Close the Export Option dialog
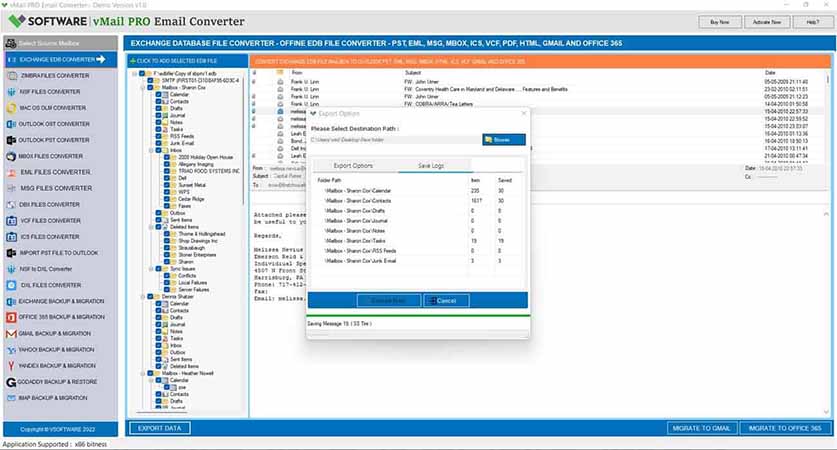Viewport: 837px width, 450px height. [x=524, y=113]
